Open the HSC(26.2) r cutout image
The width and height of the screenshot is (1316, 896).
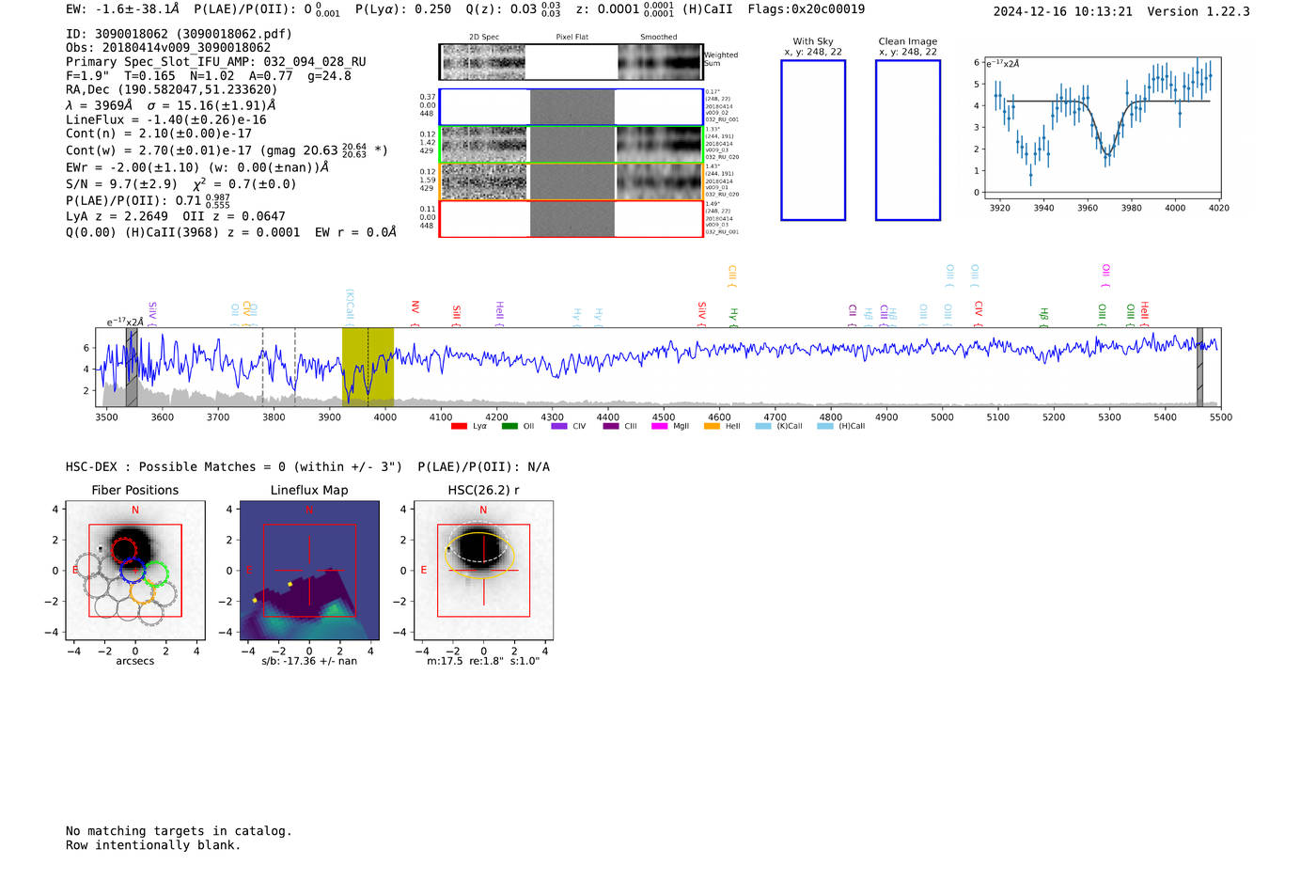[483, 570]
